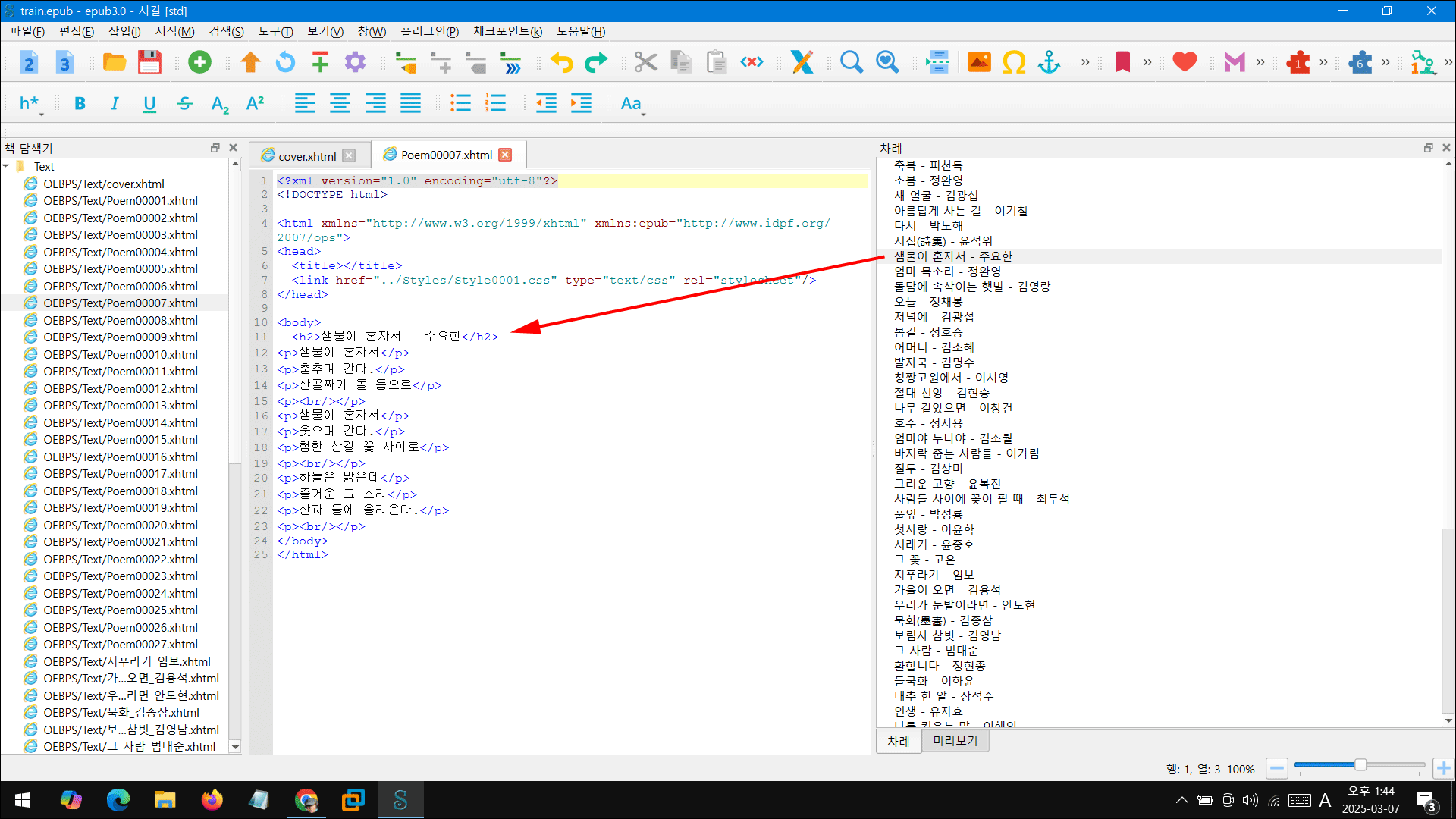Click the scissors Cut icon
The image size is (1456, 819).
click(x=645, y=62)
